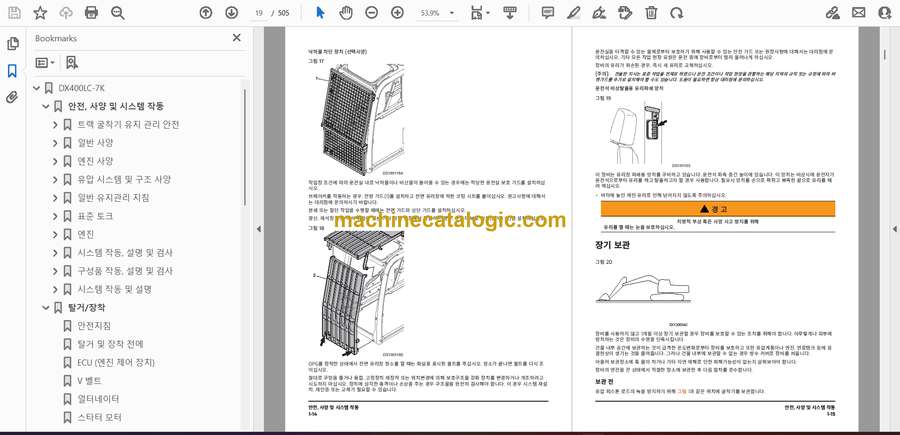Go to next page arrow
The image size is (900, 435).
tap(231, 13)
